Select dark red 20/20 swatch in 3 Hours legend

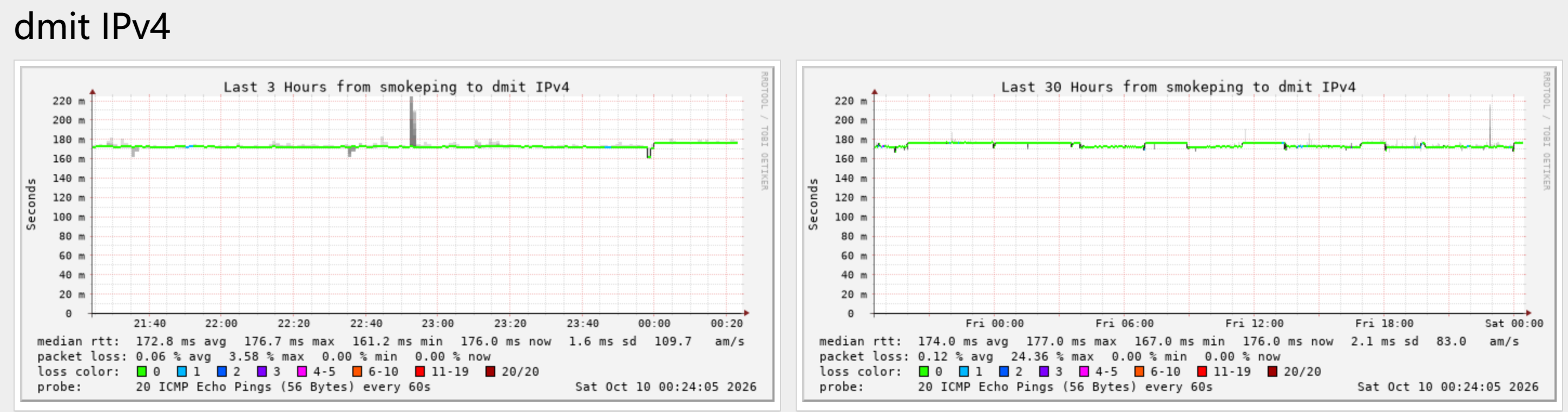(x=490, y=371)
